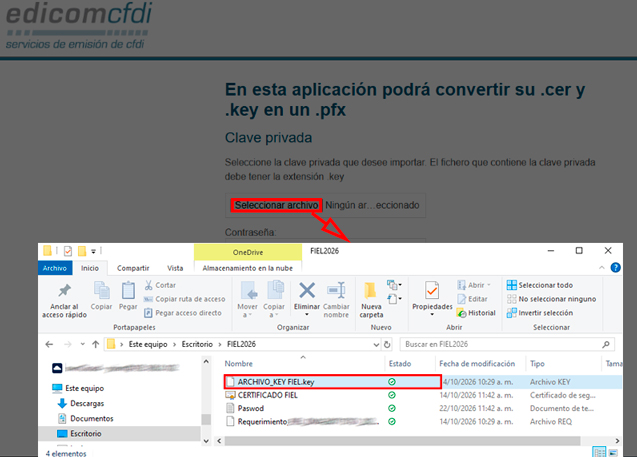The height and width of the screenshot is (457, 637).
Task: Click Editar in the ribbon
Action: tap(472, 299)
